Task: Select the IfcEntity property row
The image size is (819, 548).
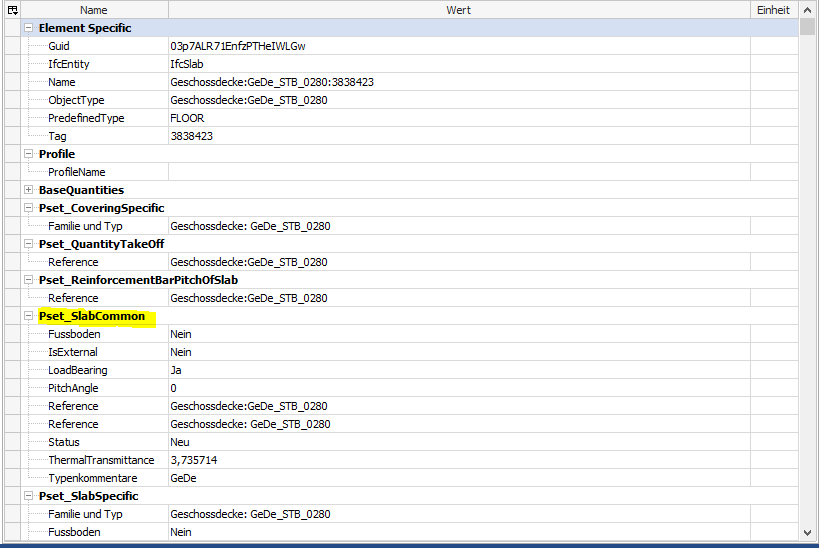Action: 410,64
